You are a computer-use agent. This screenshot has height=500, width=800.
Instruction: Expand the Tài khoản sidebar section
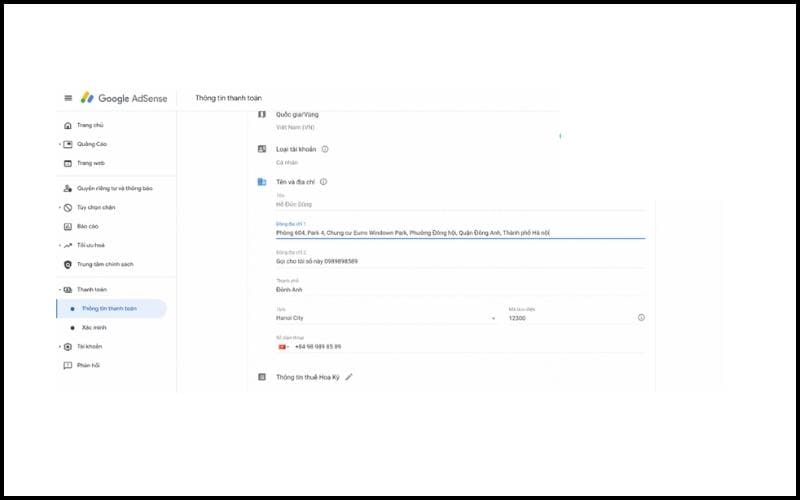(60, 347)
